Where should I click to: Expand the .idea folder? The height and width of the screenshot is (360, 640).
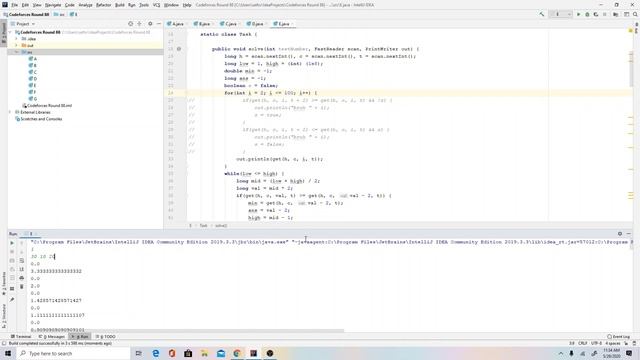pos(16,39)
